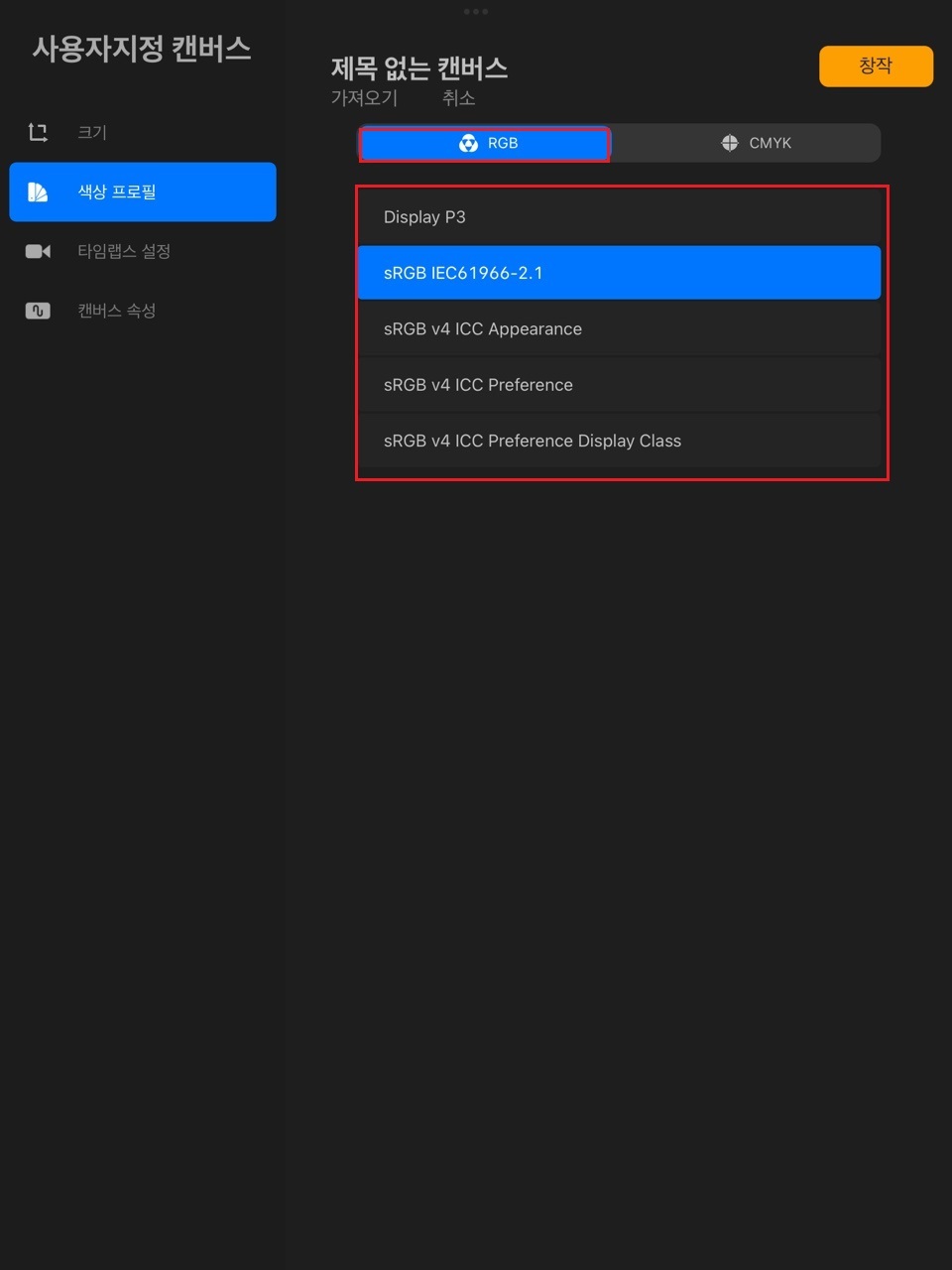
Task: Switch to the CMYK tab
Action: click(x=746, y=143)
